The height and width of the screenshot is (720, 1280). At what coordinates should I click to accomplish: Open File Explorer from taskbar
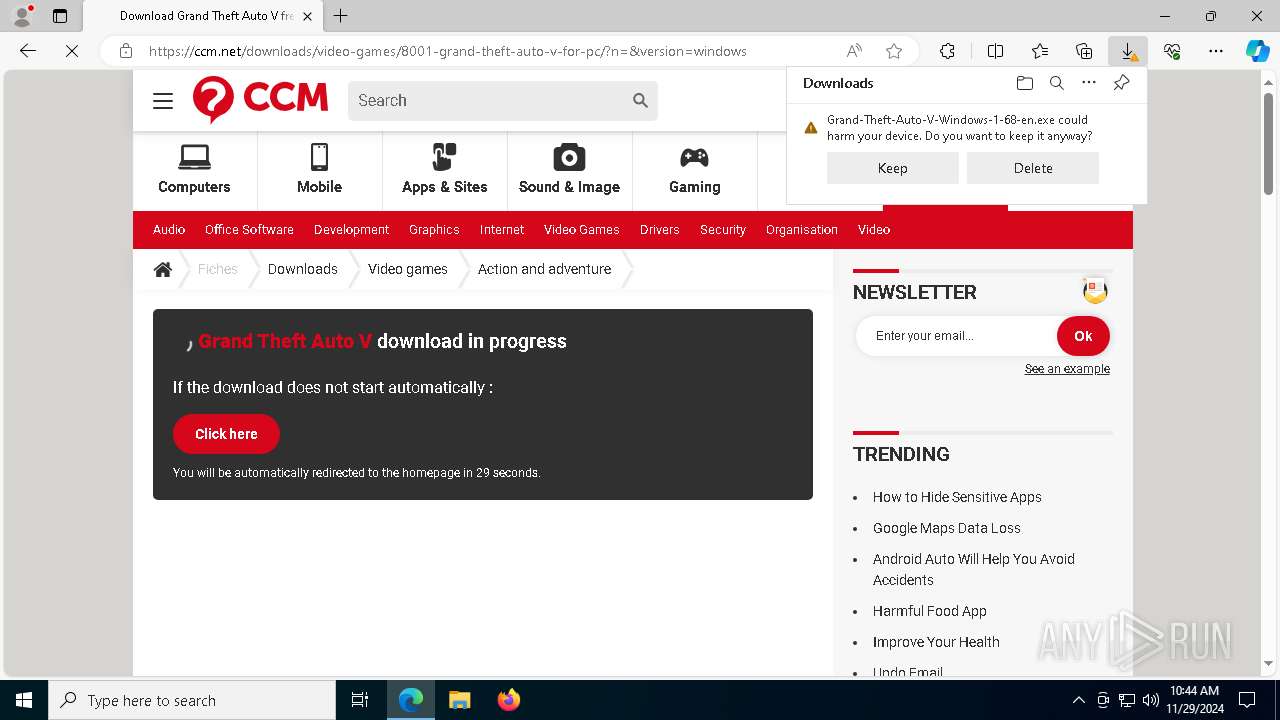[459, 700]
